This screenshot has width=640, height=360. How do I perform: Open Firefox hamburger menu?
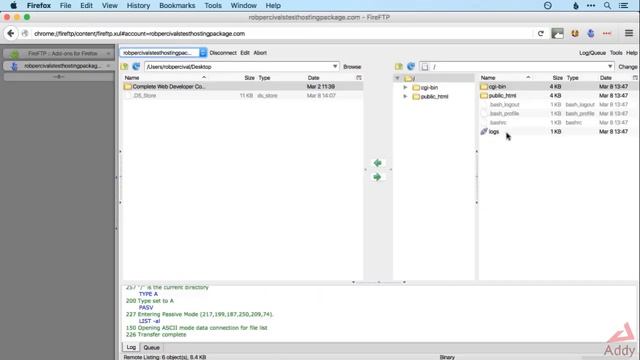tap(629, 33)
